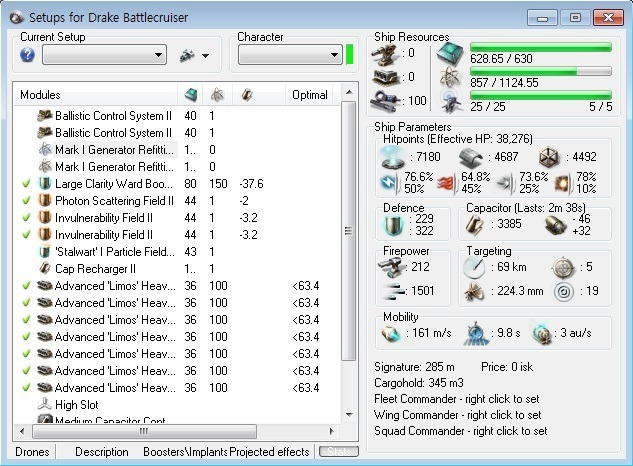
Task: Click the capacitor amount icon showing 3385
Action: pos(475,225)
